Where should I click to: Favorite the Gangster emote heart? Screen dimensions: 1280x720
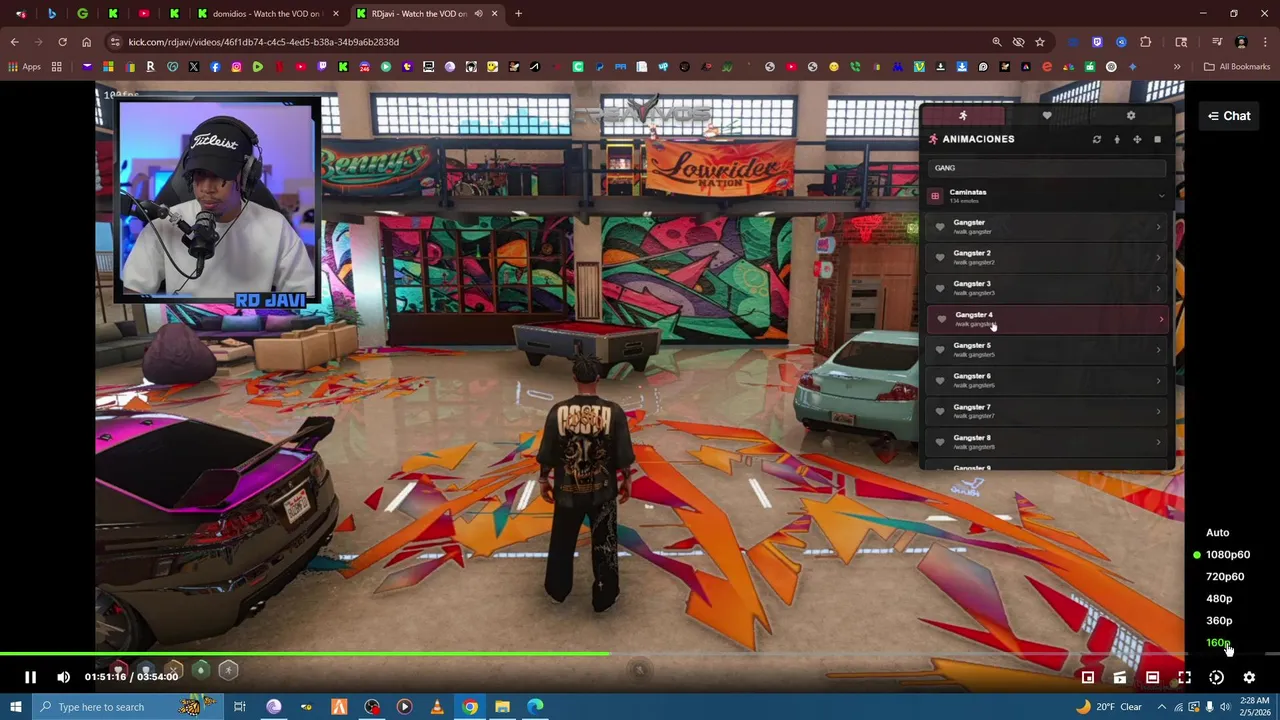click(x=940, y=227)
